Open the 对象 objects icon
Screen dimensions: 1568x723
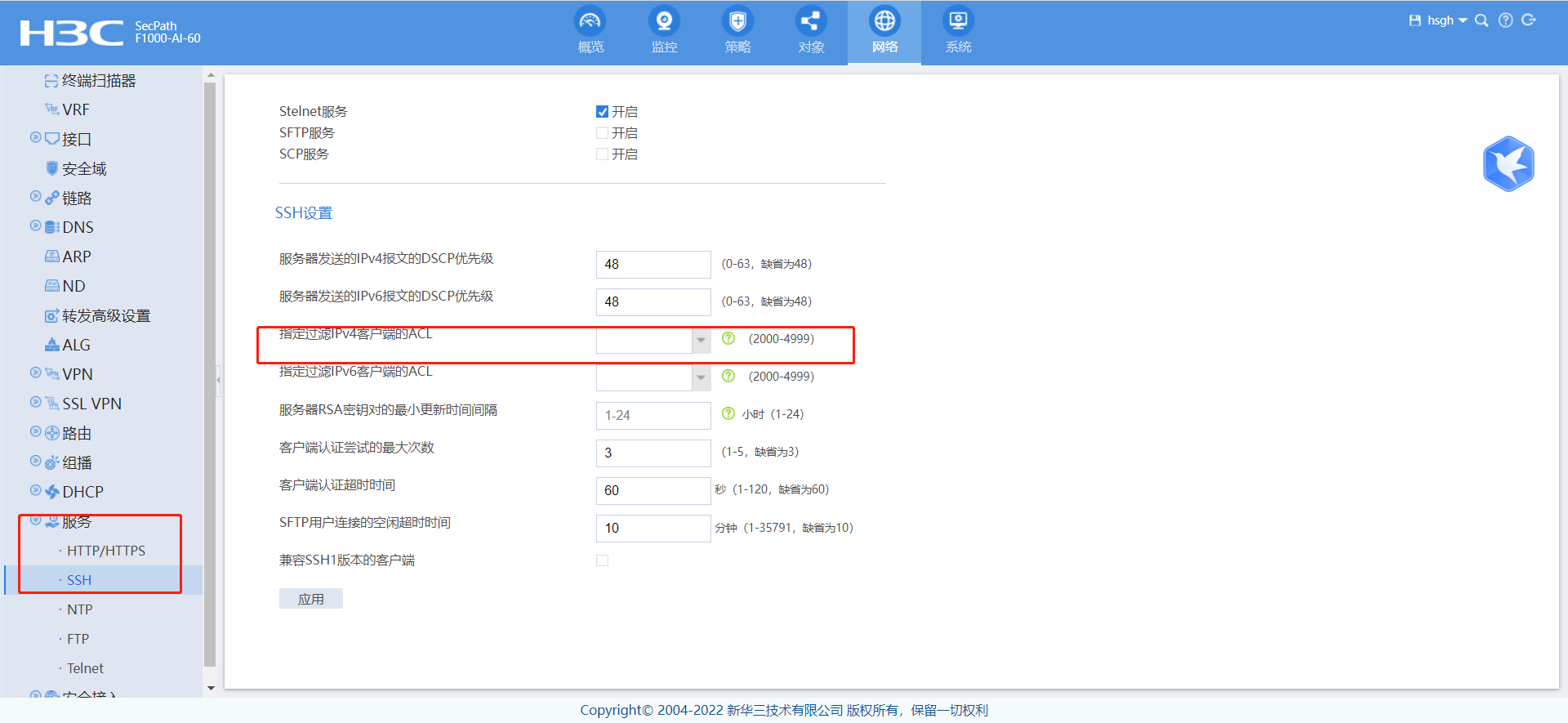pyautogui.click(x=811, y=21)
